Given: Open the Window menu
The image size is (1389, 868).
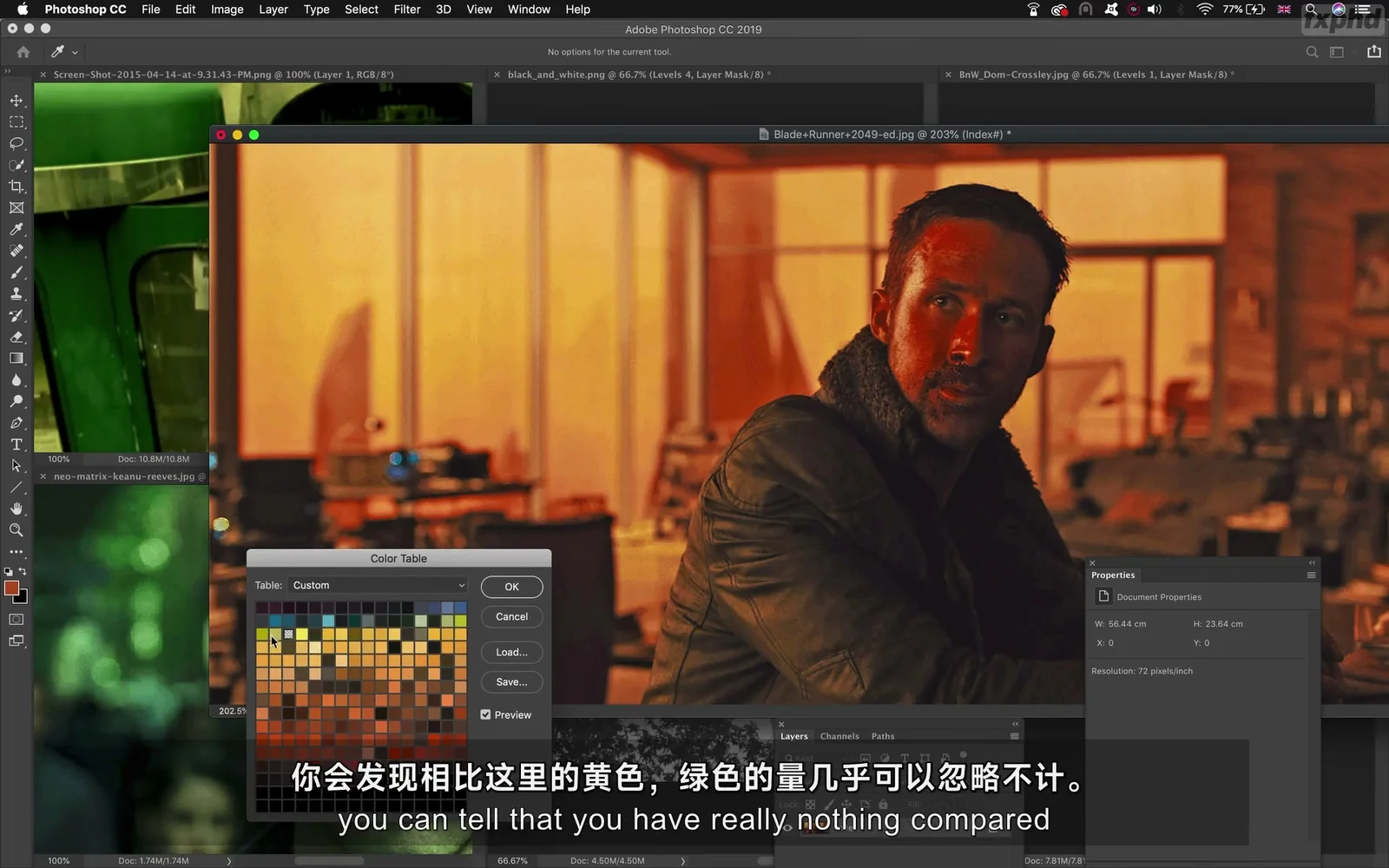Looking at the screenshot, I should click(529, 10).
